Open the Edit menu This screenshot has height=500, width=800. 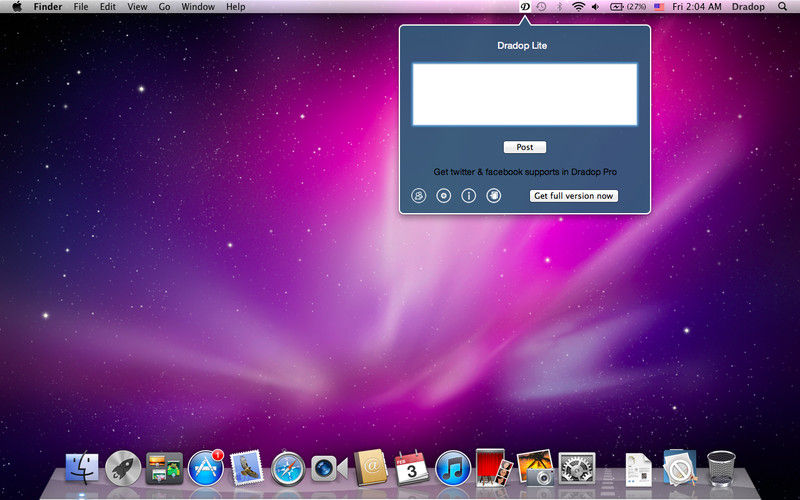[x=108, y=7]
